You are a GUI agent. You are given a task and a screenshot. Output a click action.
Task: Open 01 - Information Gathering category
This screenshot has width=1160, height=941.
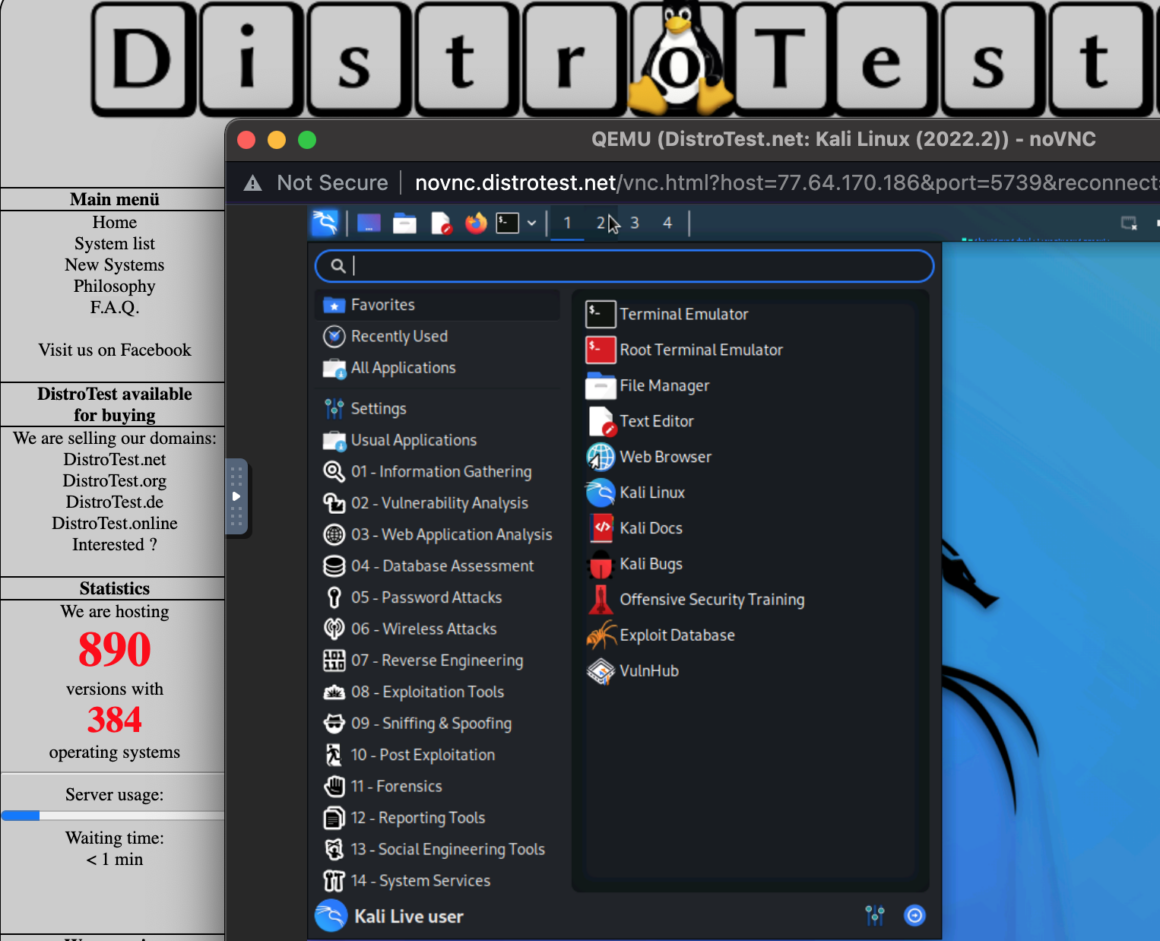point(437,471)
